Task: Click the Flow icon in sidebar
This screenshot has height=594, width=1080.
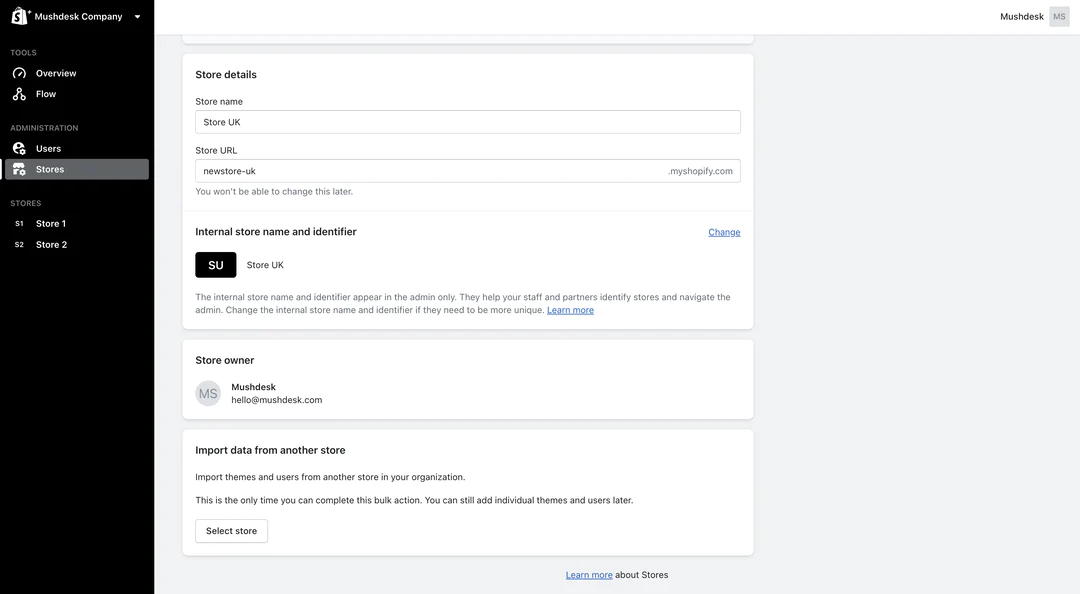Action: click(x=19, y=94)
